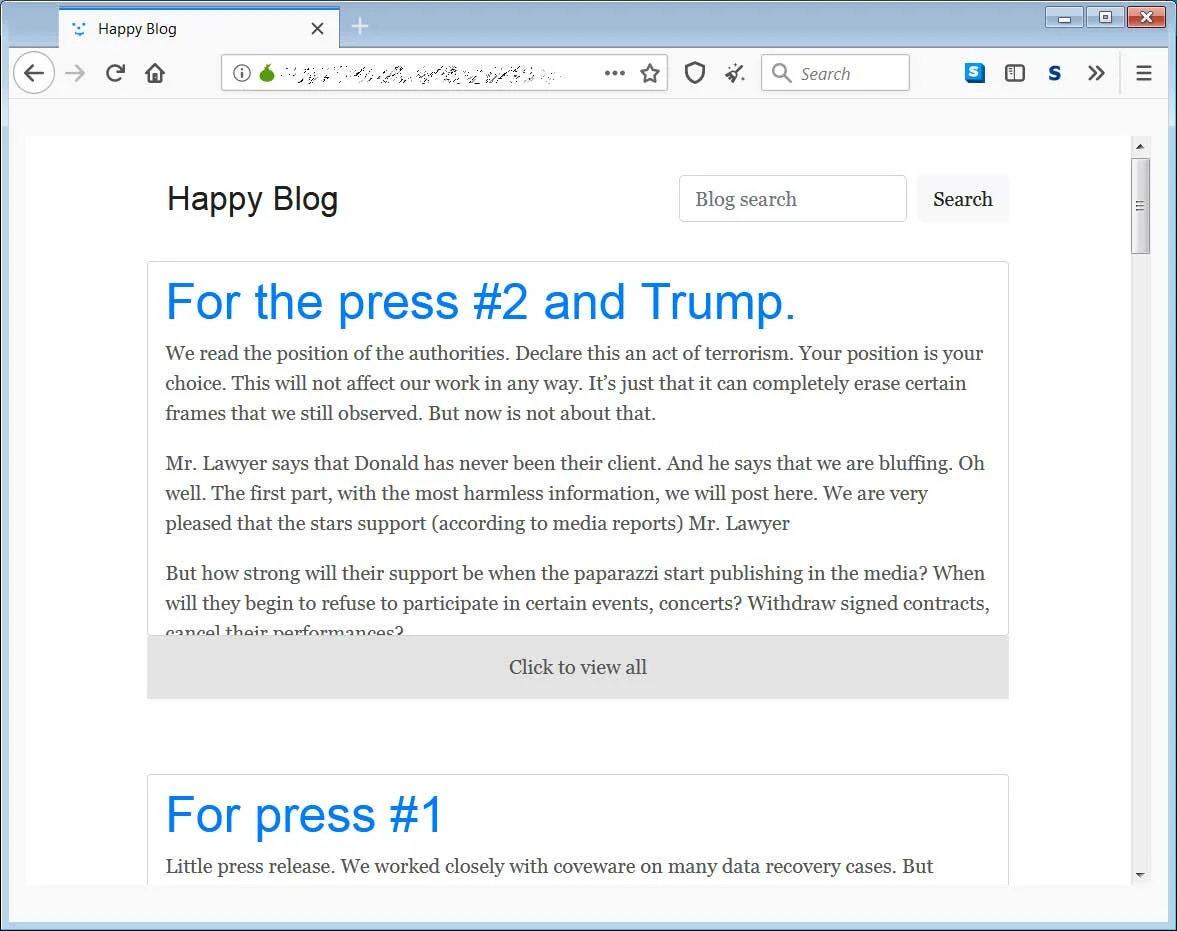
Task: Open the 'For the press #2 and Trump.' post
Action: (x=480, y=302)
